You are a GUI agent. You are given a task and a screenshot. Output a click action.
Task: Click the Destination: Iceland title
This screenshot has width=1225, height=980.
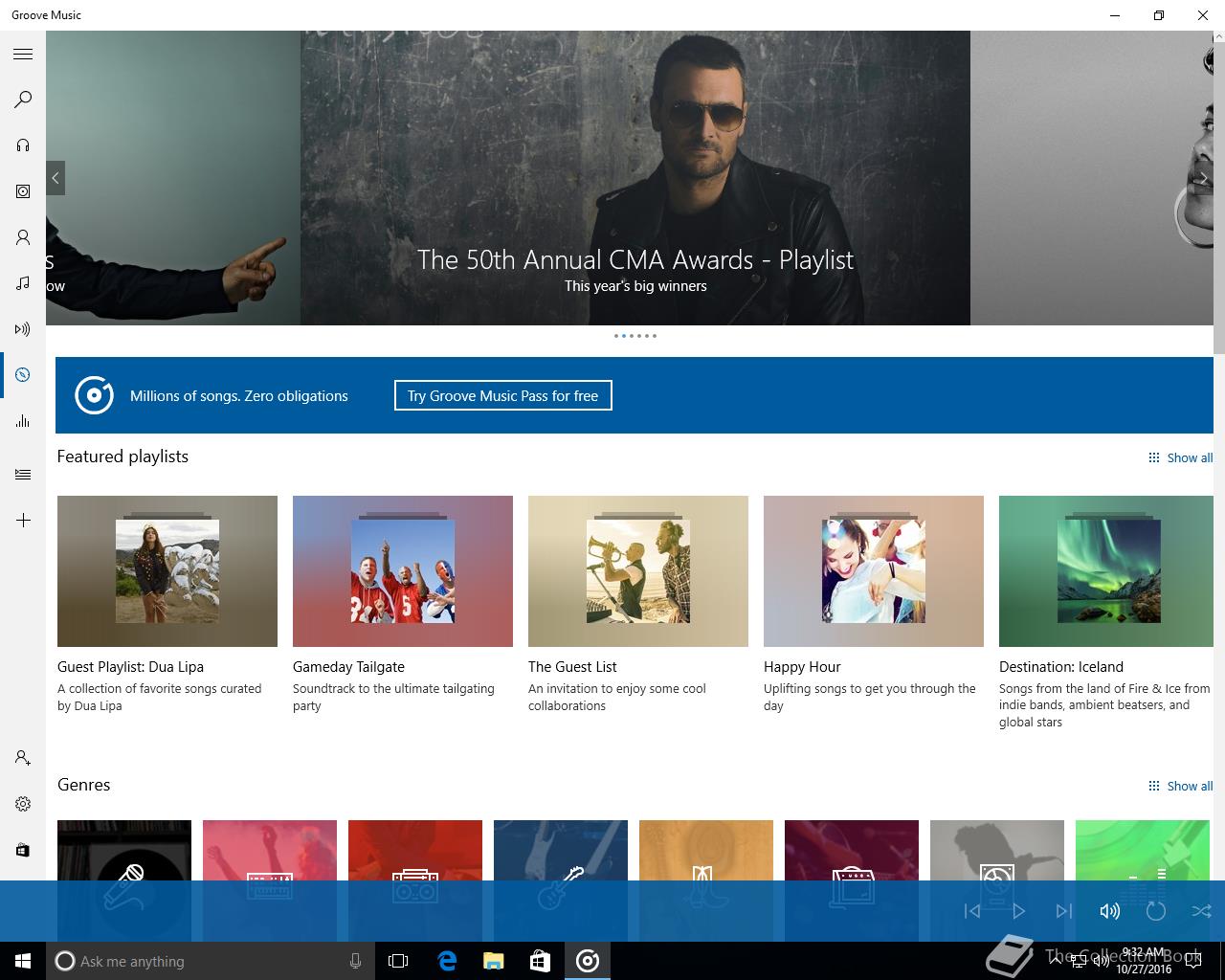click(x=1061, y=667)
